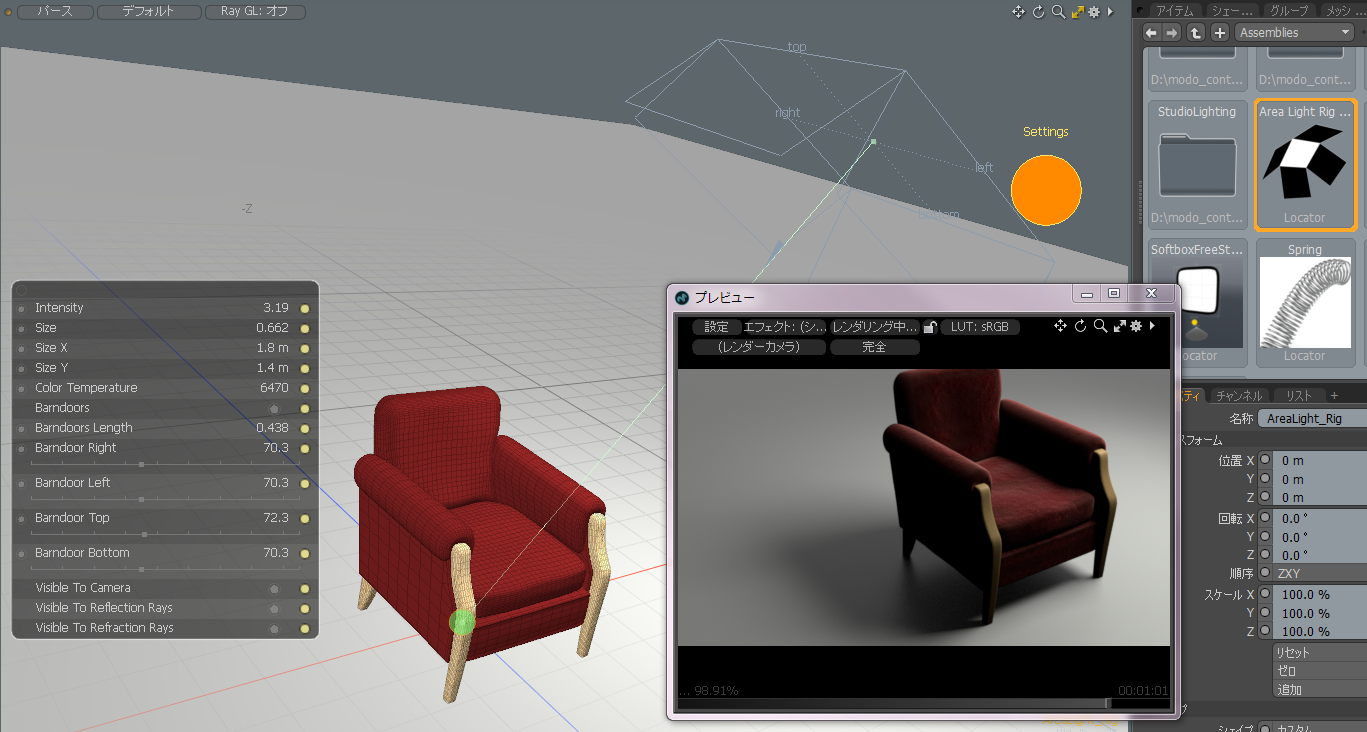
Task: Switch to the チャンネル tab
Action: [1241, 395]
